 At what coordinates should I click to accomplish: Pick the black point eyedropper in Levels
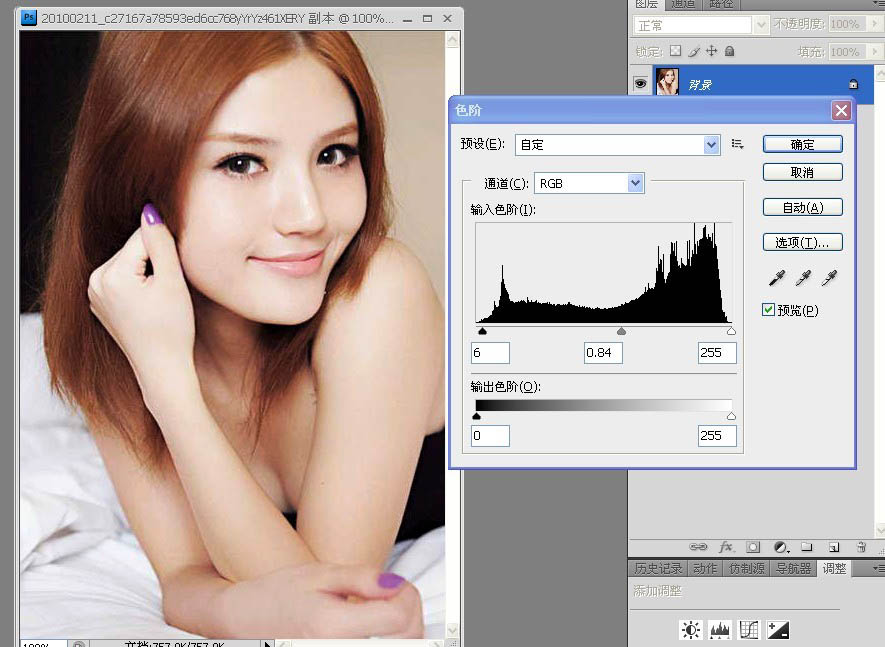(777, 278)
